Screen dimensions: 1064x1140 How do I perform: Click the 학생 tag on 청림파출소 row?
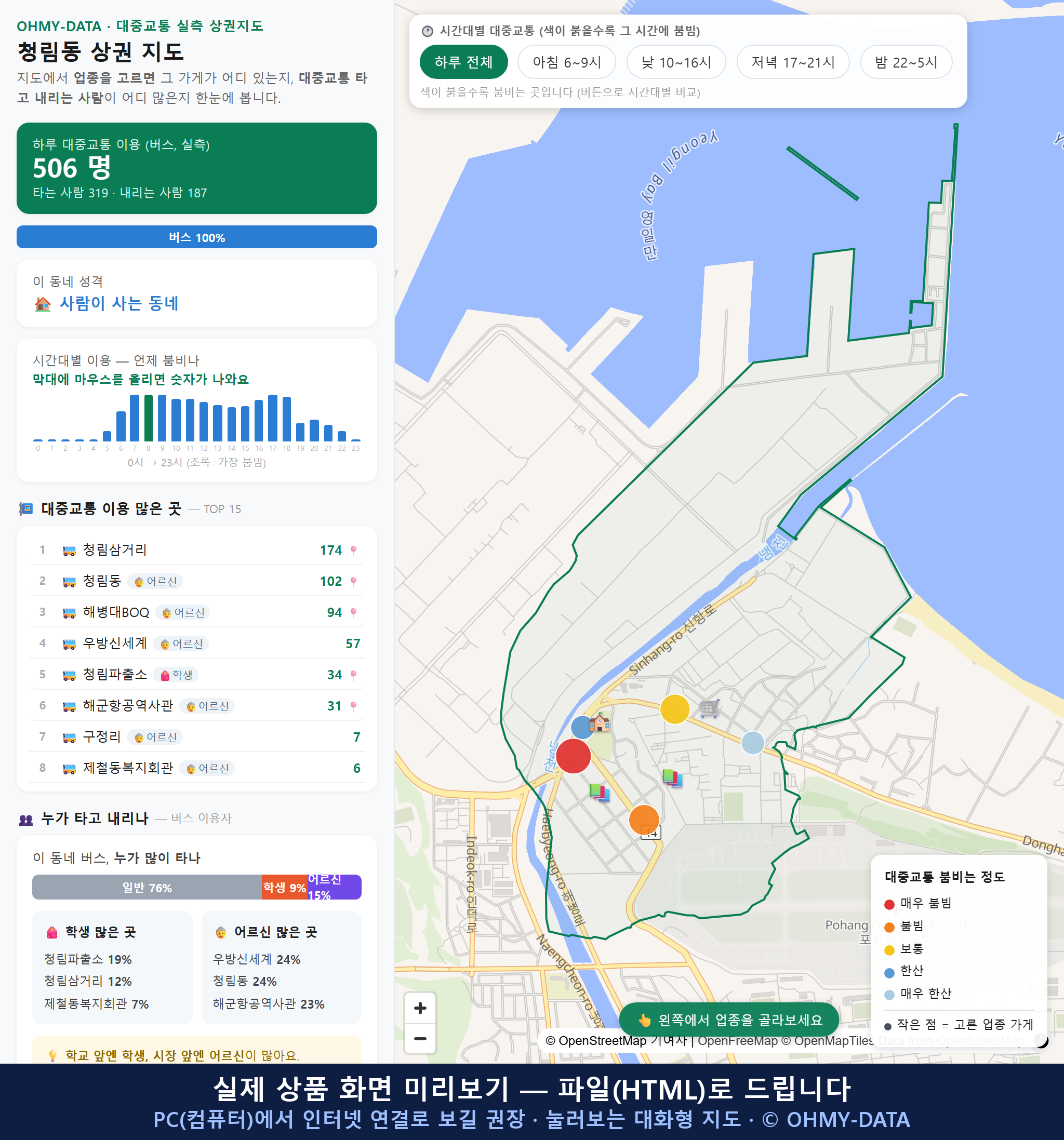pos(176,675)
